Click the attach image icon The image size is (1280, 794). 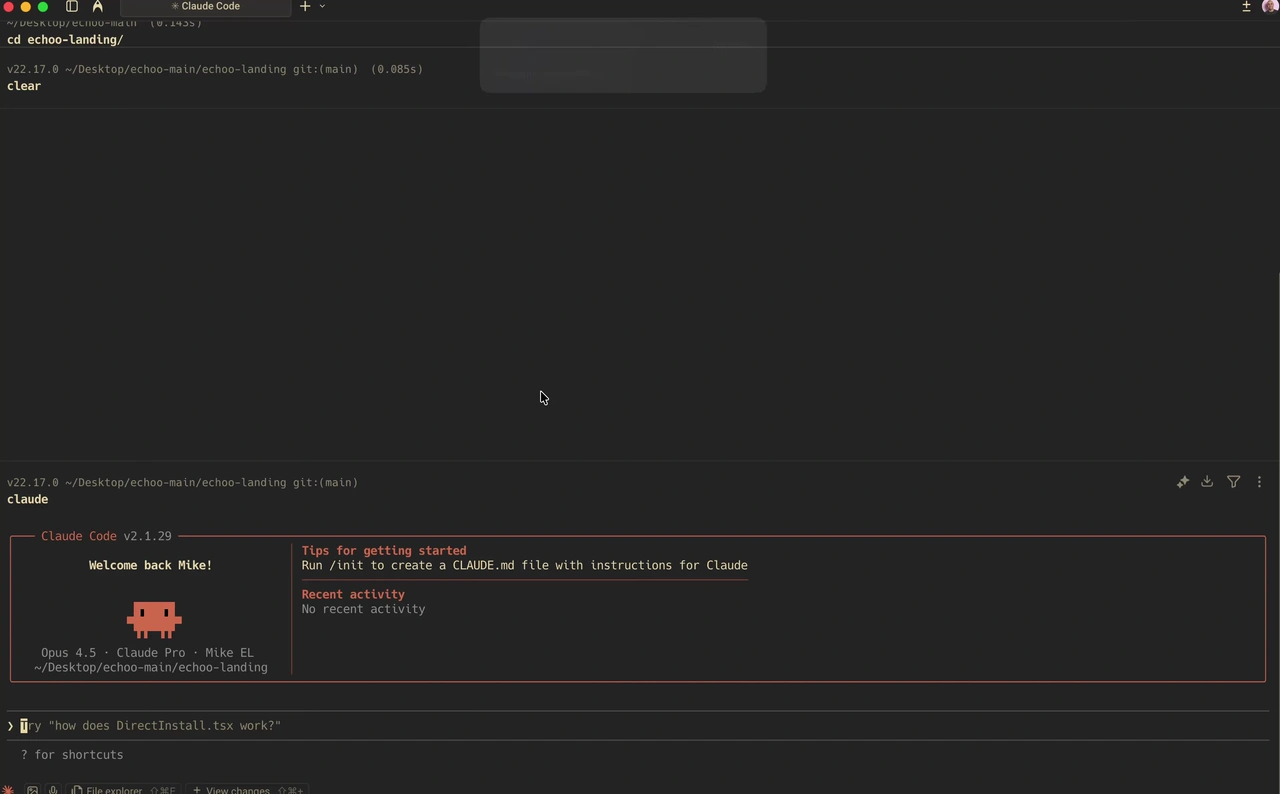pos(33,790)
